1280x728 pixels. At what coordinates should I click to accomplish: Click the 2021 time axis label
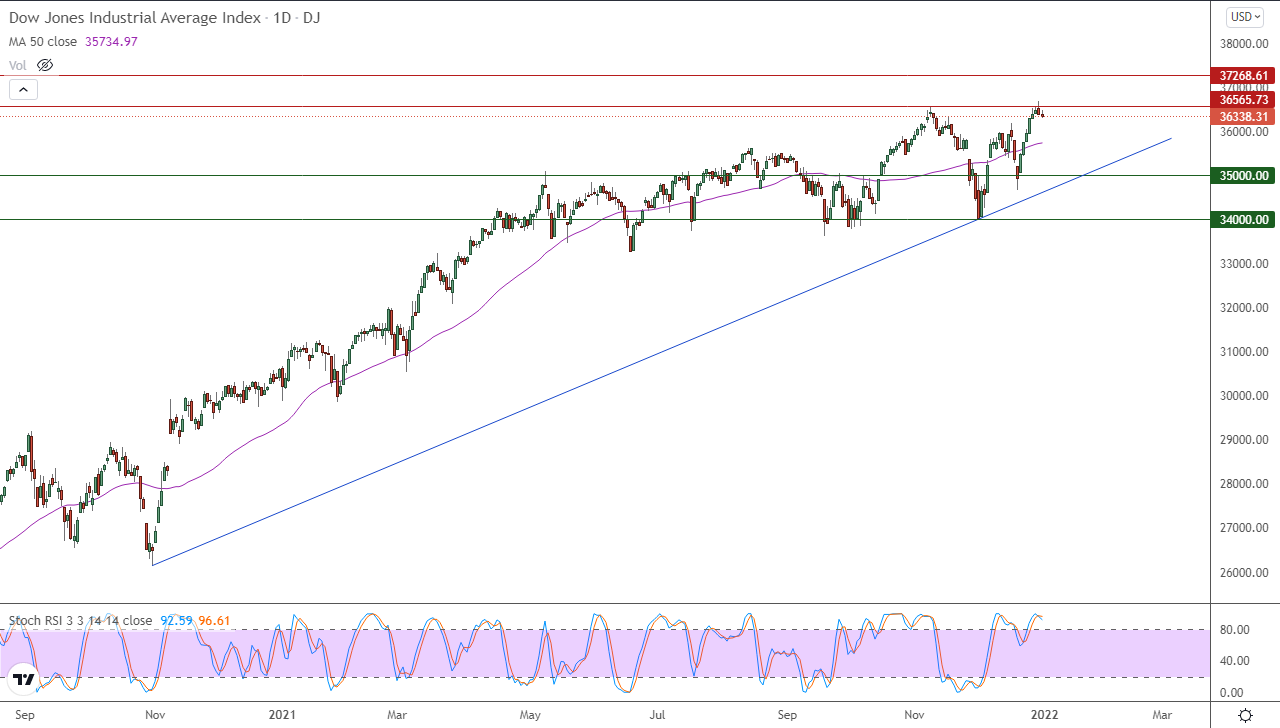(x=283, y=715)
